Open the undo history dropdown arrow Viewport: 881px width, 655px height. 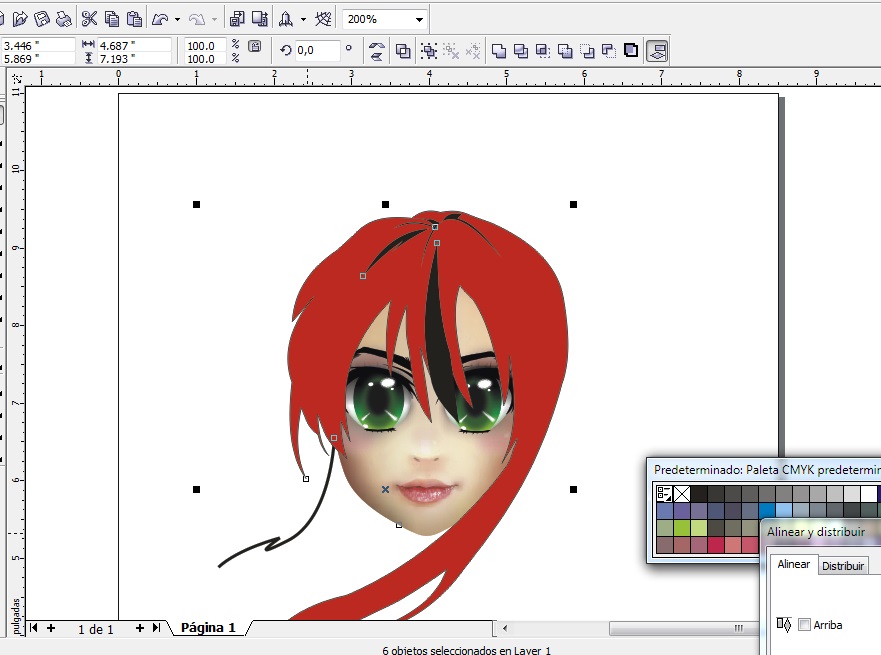178,20
